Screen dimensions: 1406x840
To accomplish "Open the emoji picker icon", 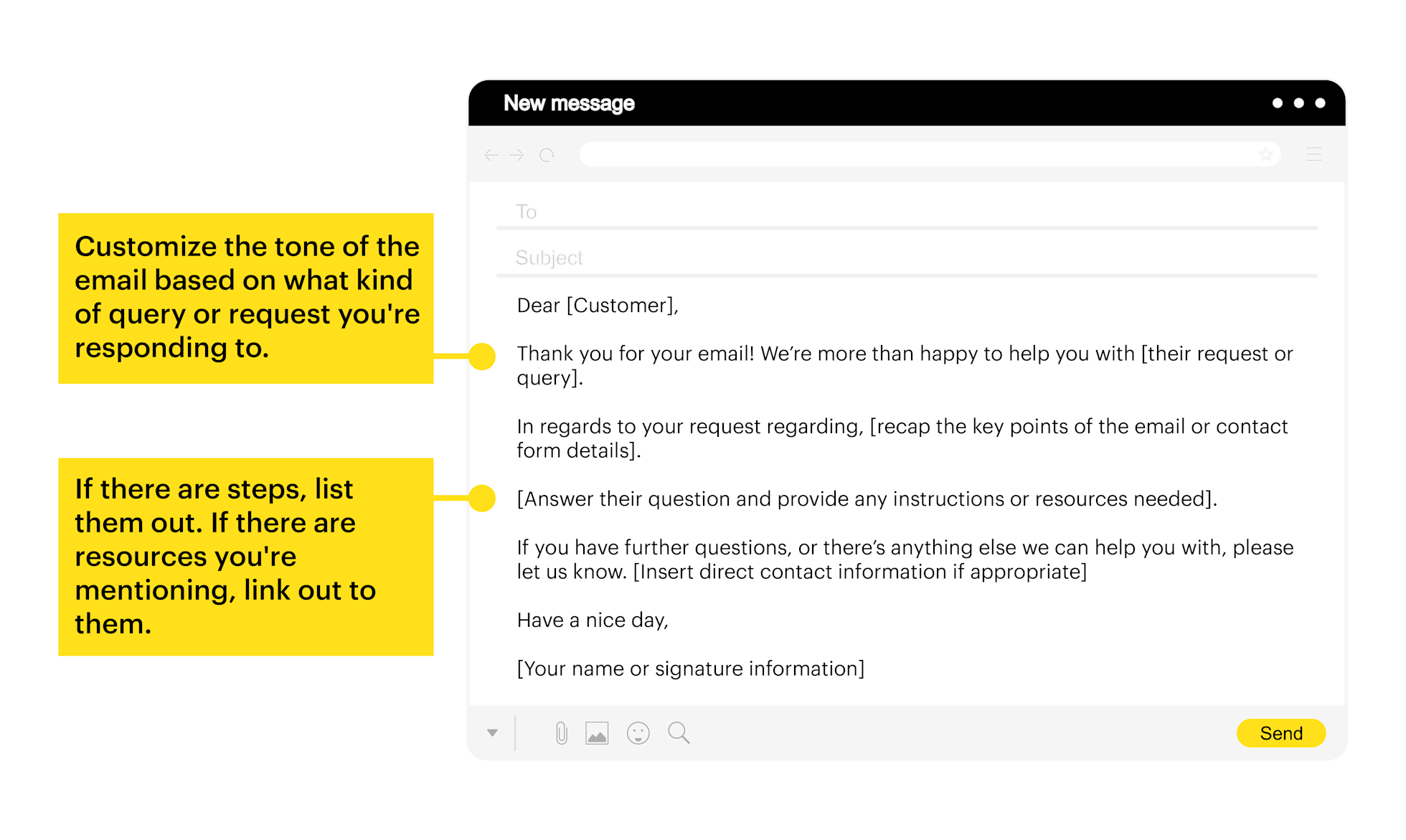I will [638, 732].
